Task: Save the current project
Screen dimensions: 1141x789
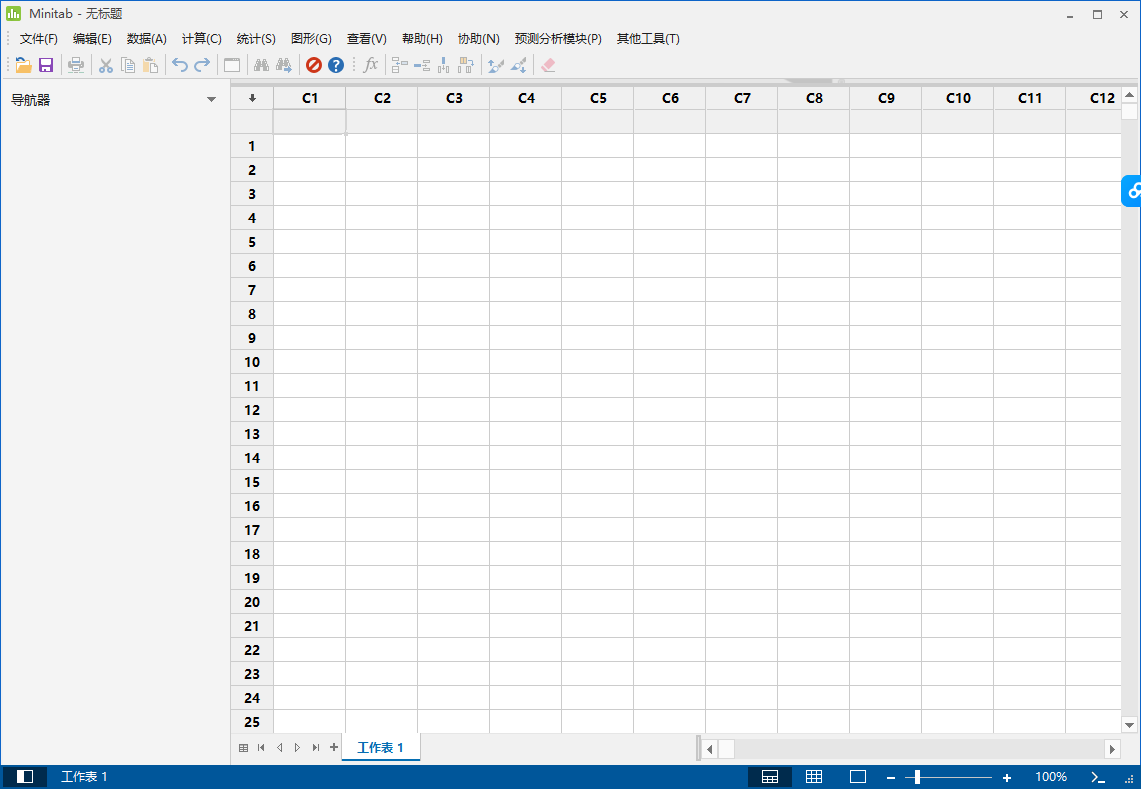Action: tap(46, 65)
